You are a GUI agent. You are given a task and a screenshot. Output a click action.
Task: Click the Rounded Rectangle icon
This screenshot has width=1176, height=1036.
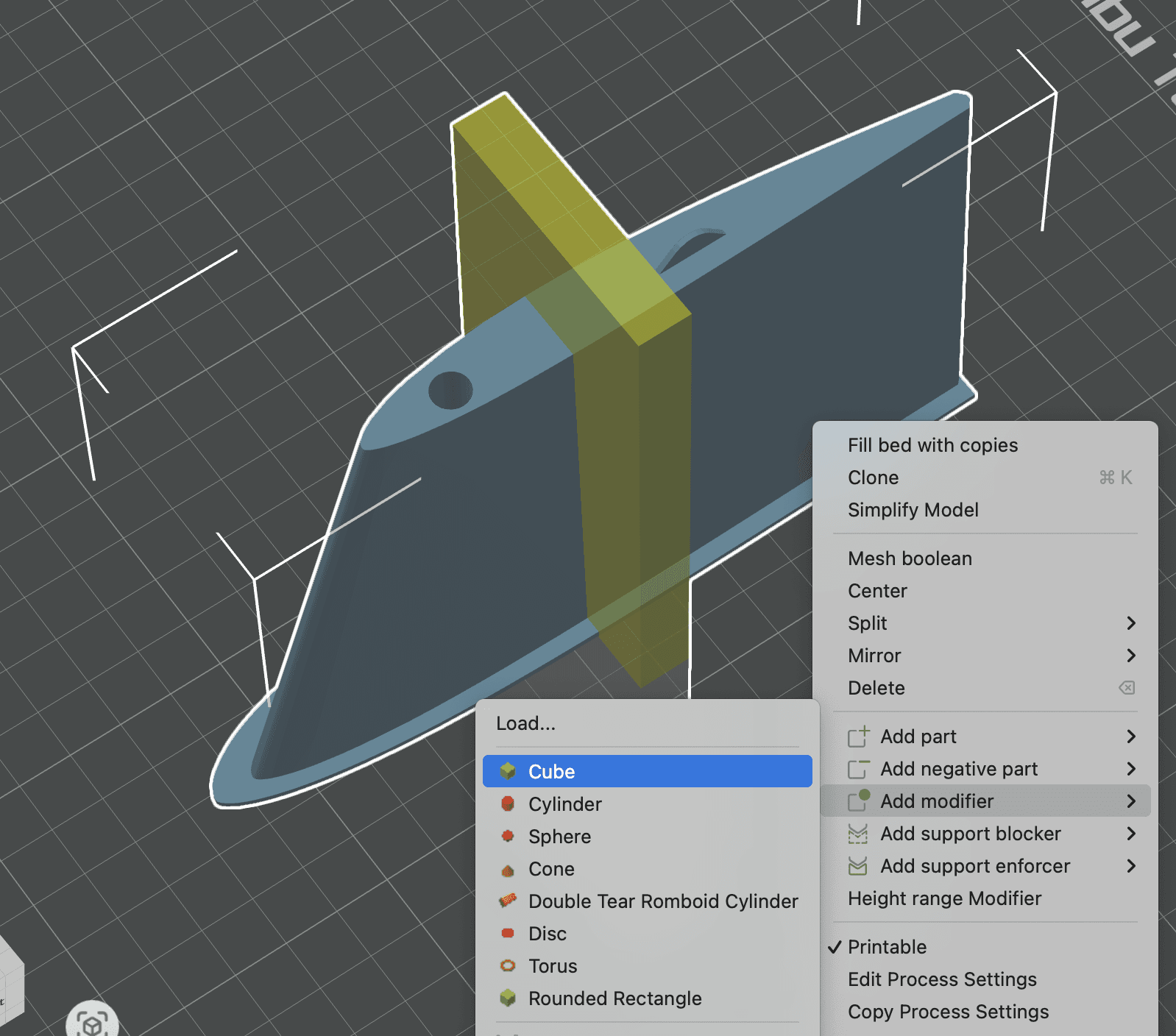pyautogui.click(x=508, y=998)
